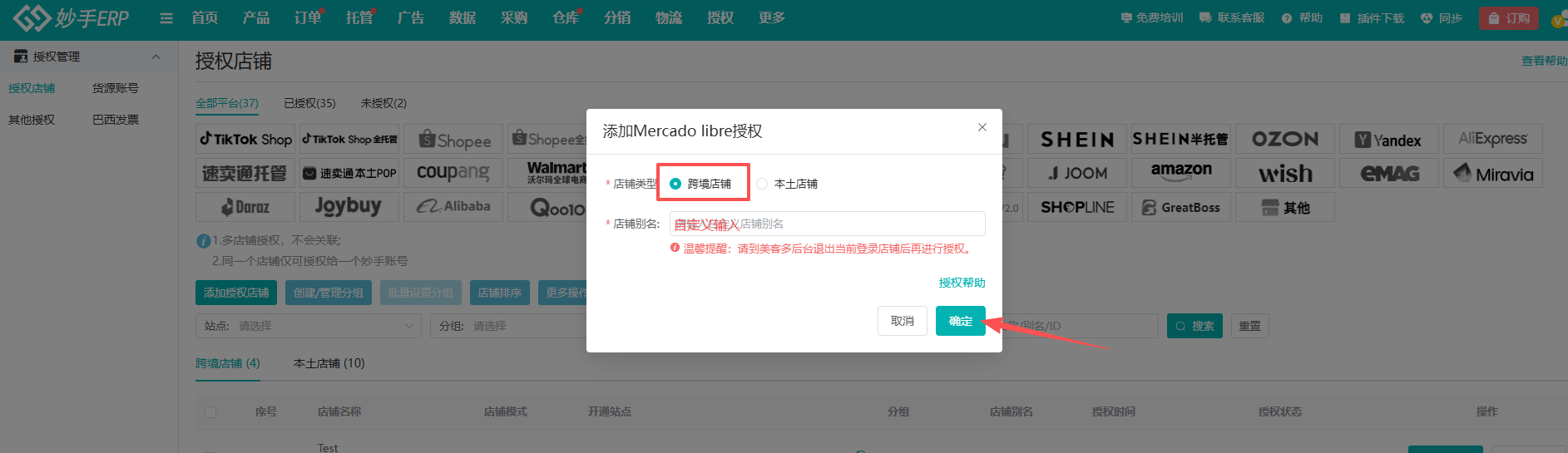Switch to the 跨境店铺 (4) tab
This screenshot has height=453, width=1568.
click(228, 363)
